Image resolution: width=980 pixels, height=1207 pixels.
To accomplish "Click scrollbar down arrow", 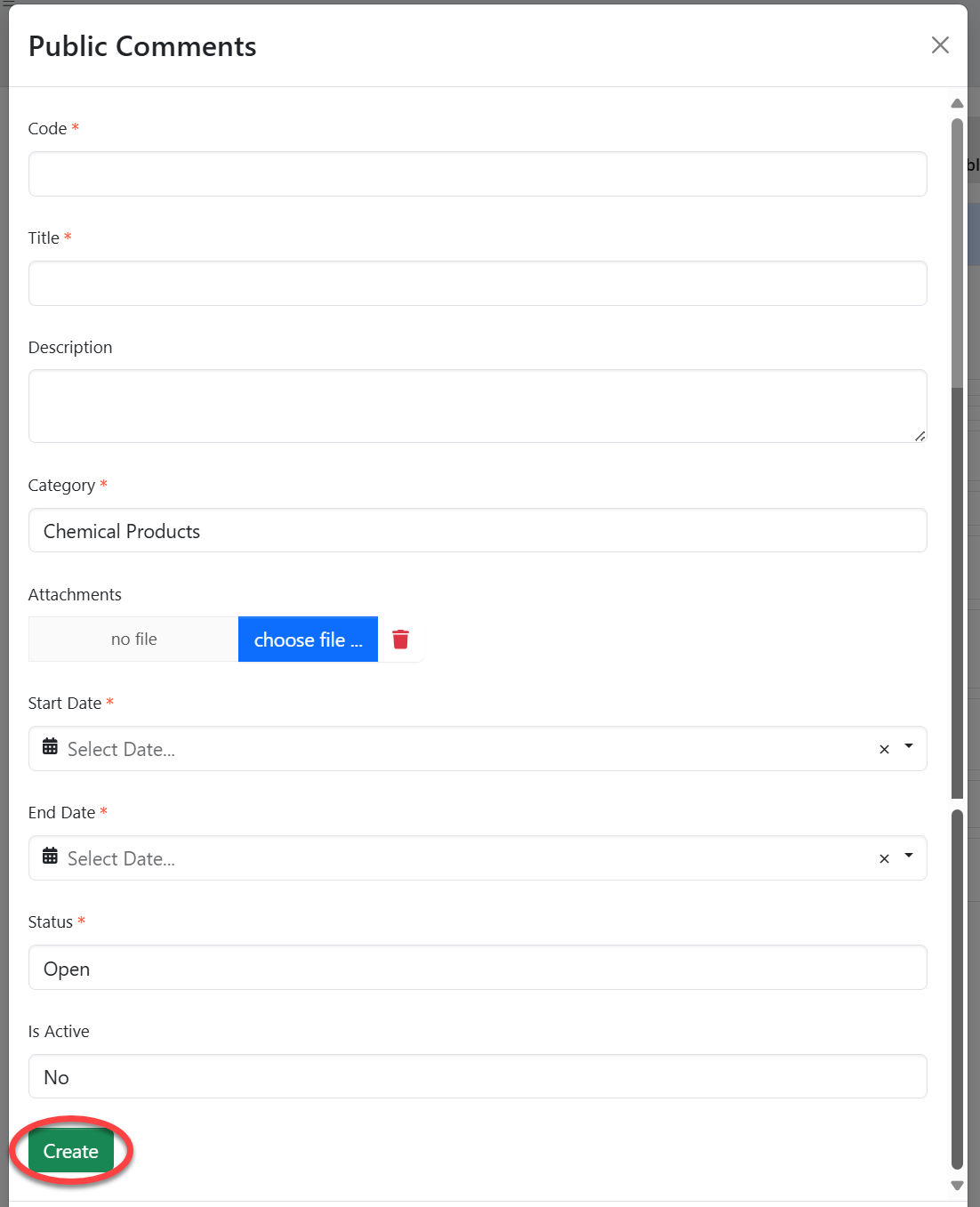I will 957,1185.
